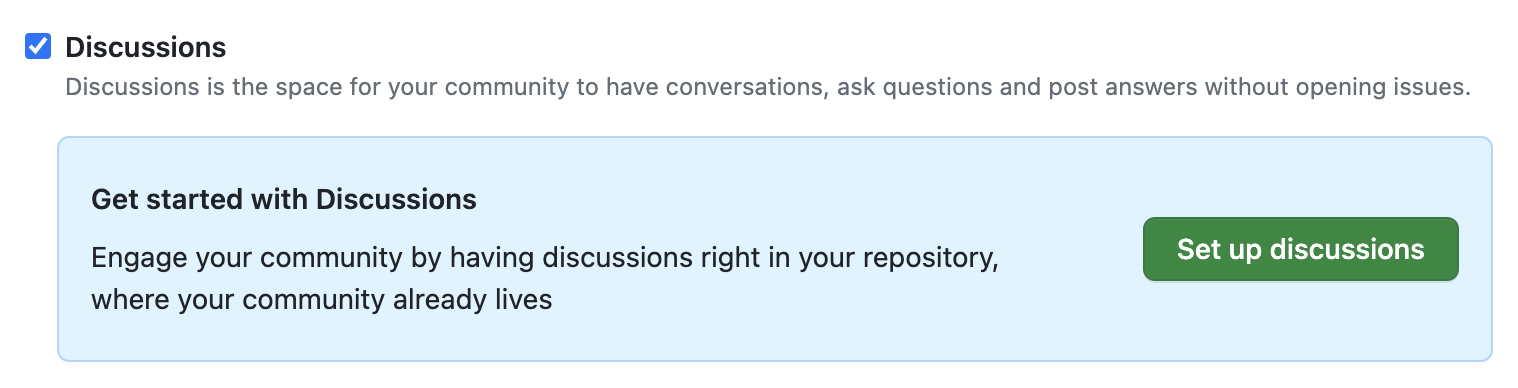The image size is (1518, 388).
Task: Click the Engage your community text line
Action: (545, 258)
